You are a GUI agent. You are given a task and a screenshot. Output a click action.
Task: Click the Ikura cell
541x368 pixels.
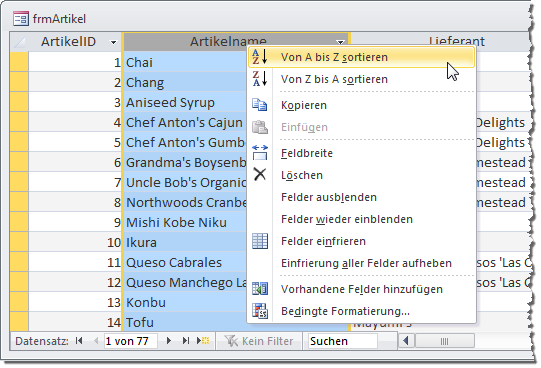tap(185, 242)
